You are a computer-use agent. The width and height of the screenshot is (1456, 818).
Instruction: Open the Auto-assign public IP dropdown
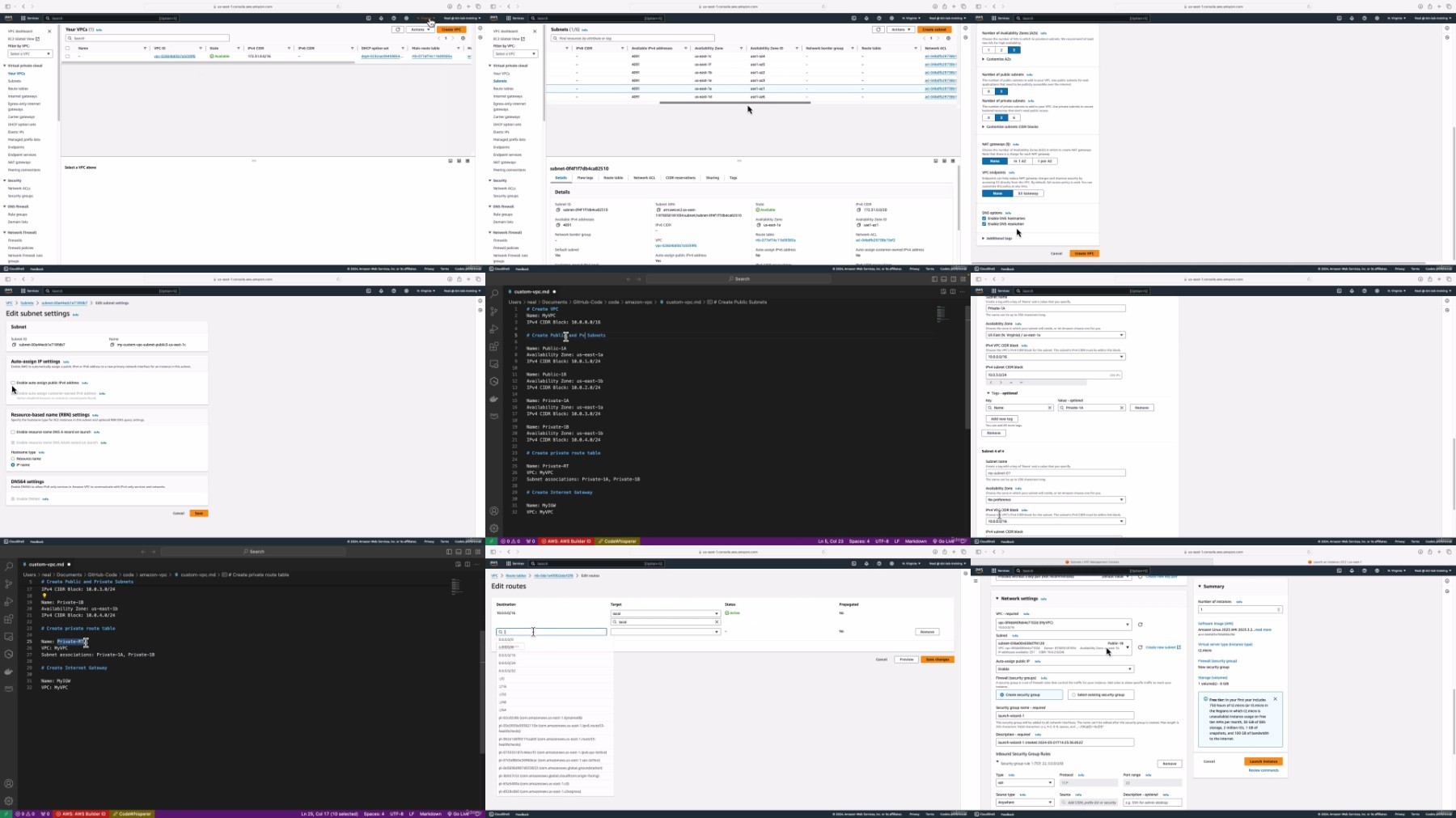click(x=1064, y=669)
